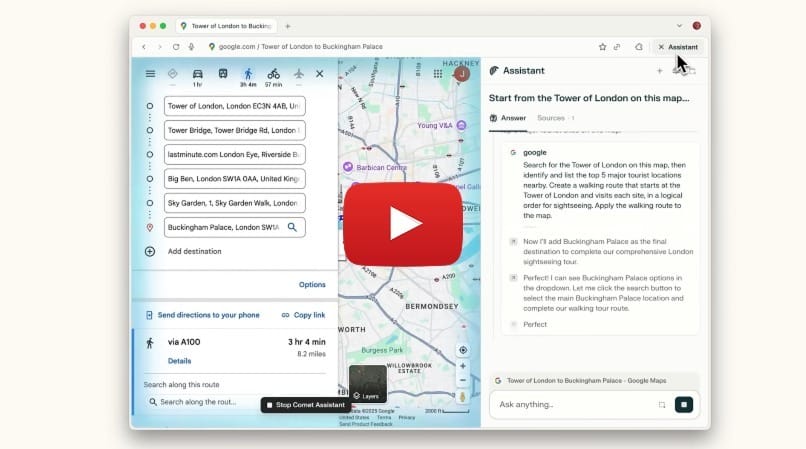Open the tab list dropdown chevron
The width and height of the screenshot is (806, 449).
[x=679, y=26]
